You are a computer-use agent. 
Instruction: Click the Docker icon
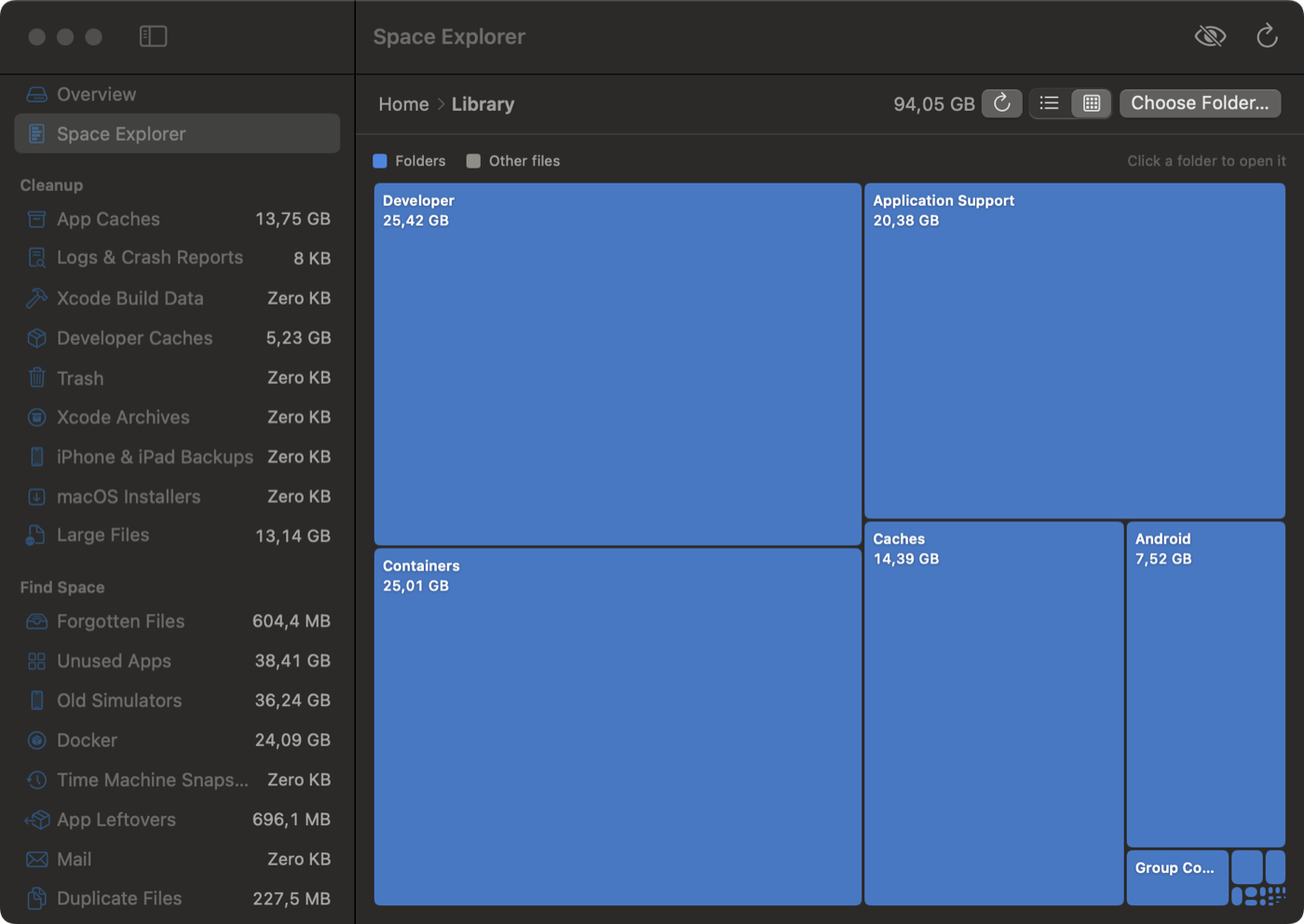(x=36, y=741)
